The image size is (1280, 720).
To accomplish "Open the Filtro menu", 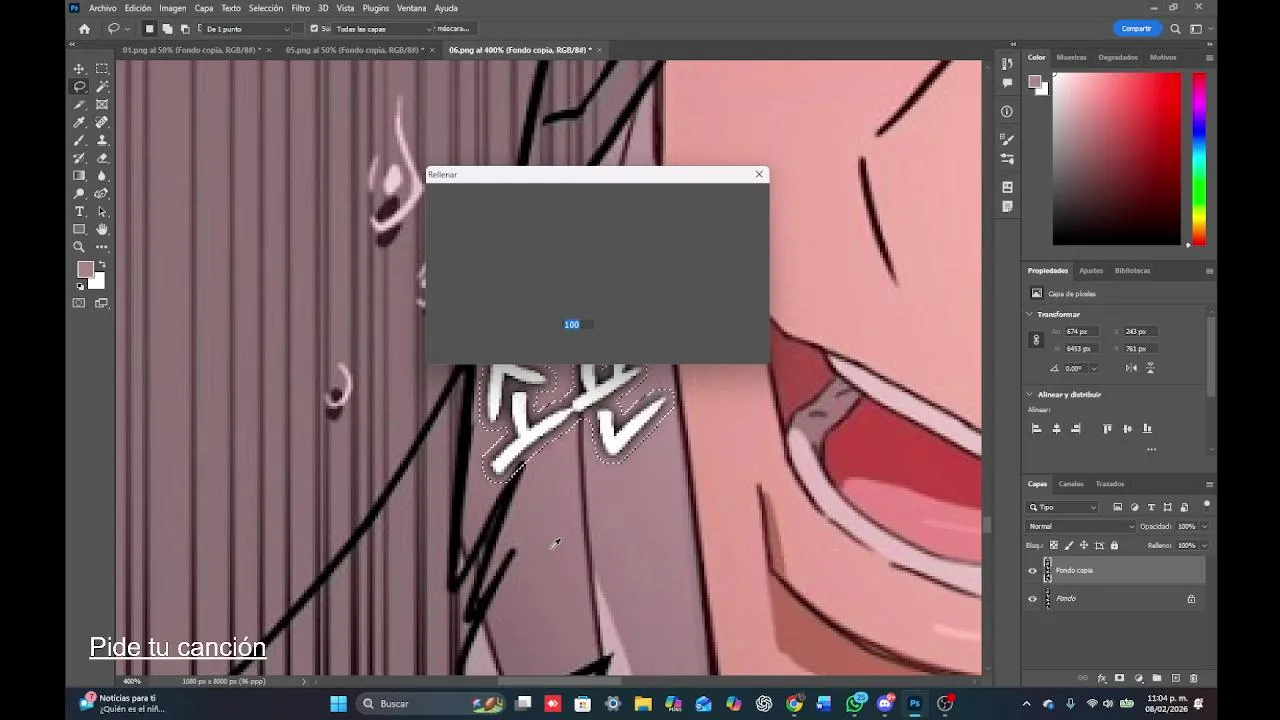I will tap(300, 8).
